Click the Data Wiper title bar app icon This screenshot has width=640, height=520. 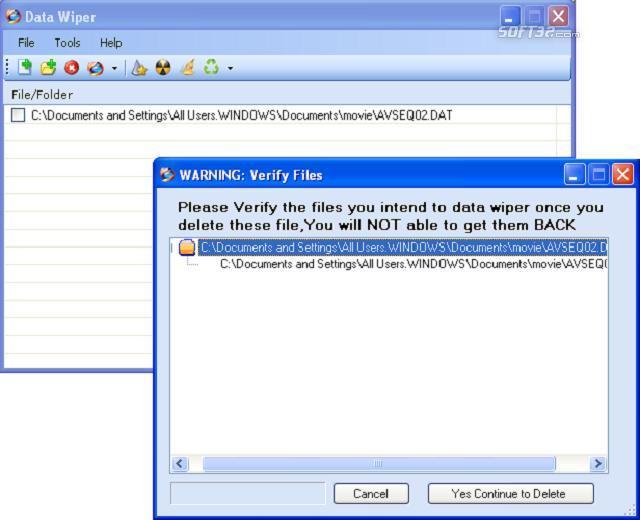click(x=13, y=16)
